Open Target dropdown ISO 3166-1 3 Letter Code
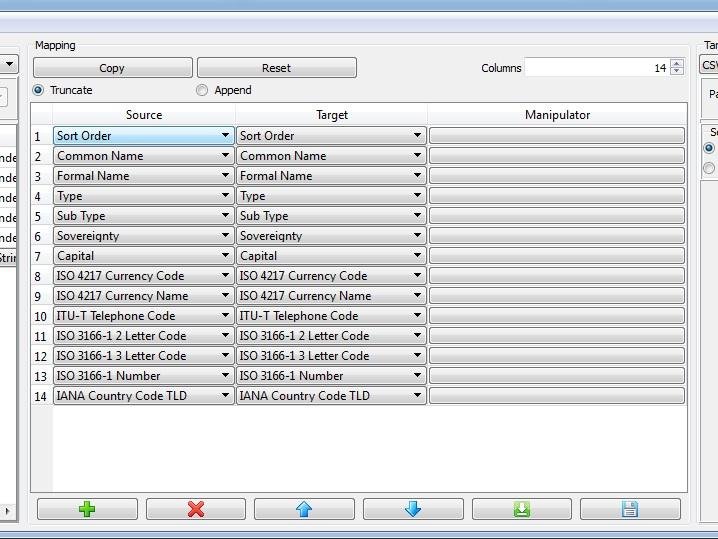The height and width of the screenshot is (539, 718). click(331, 356)
